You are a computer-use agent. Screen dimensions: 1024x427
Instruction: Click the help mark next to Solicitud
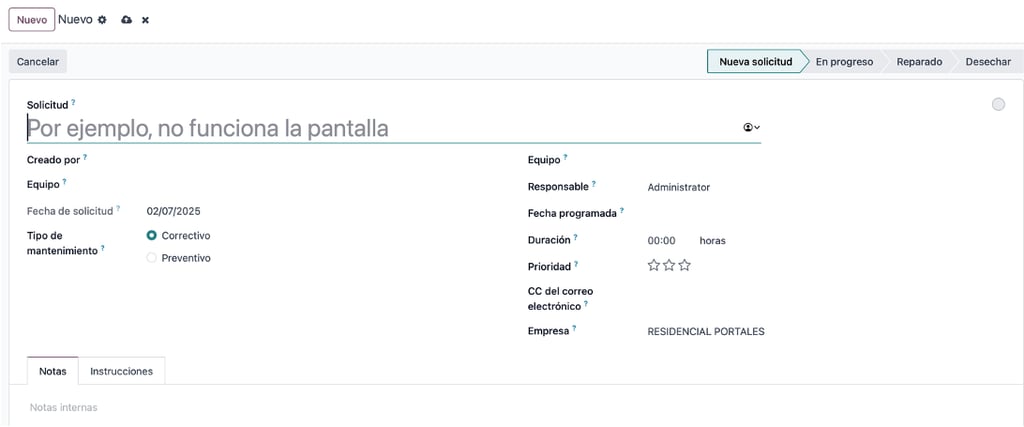point(73,103)
